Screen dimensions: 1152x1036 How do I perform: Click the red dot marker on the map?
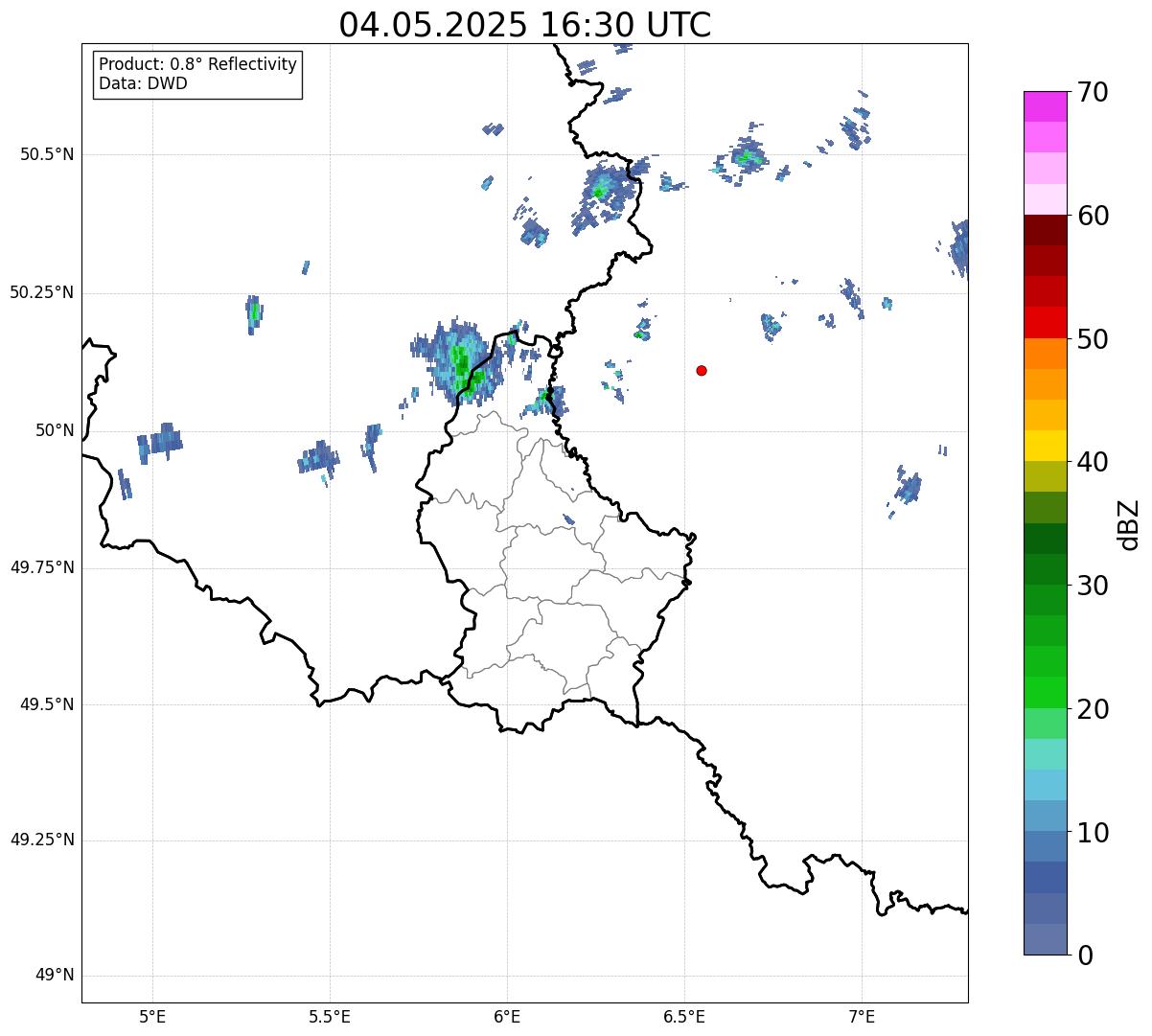tap(702, 370)
